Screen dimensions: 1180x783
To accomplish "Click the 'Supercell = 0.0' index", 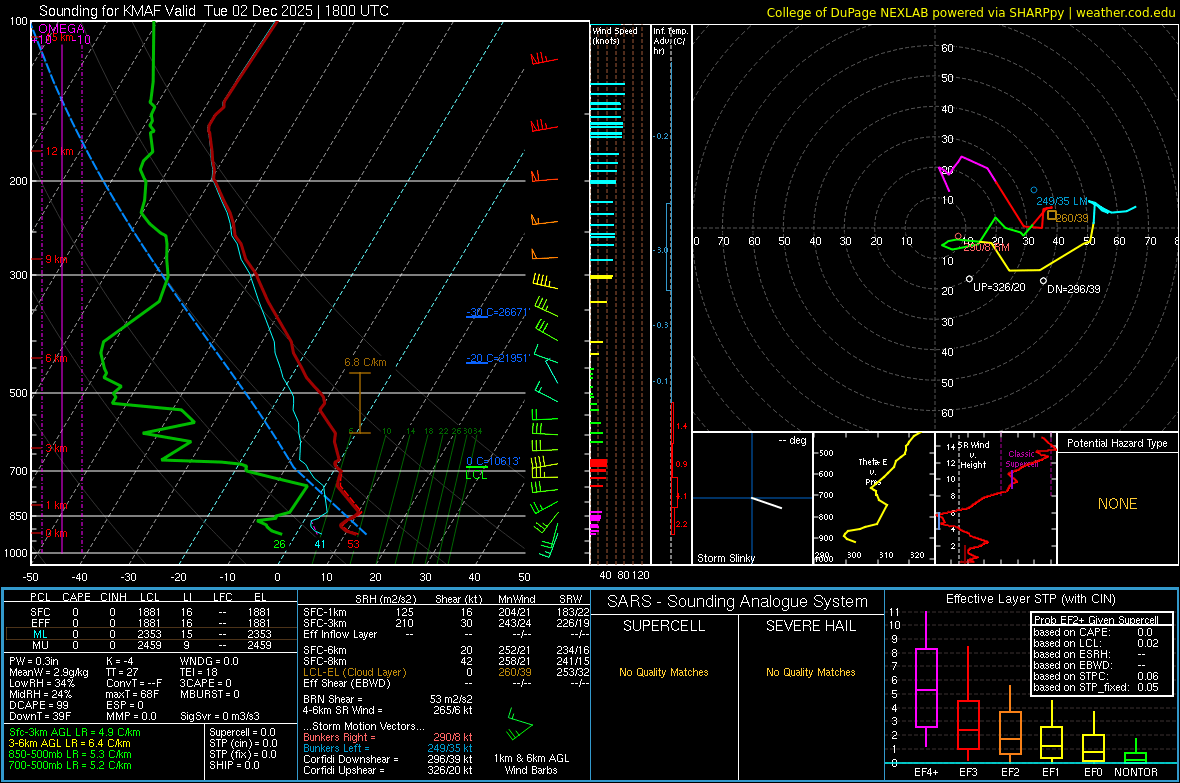I will coord(242,732).
